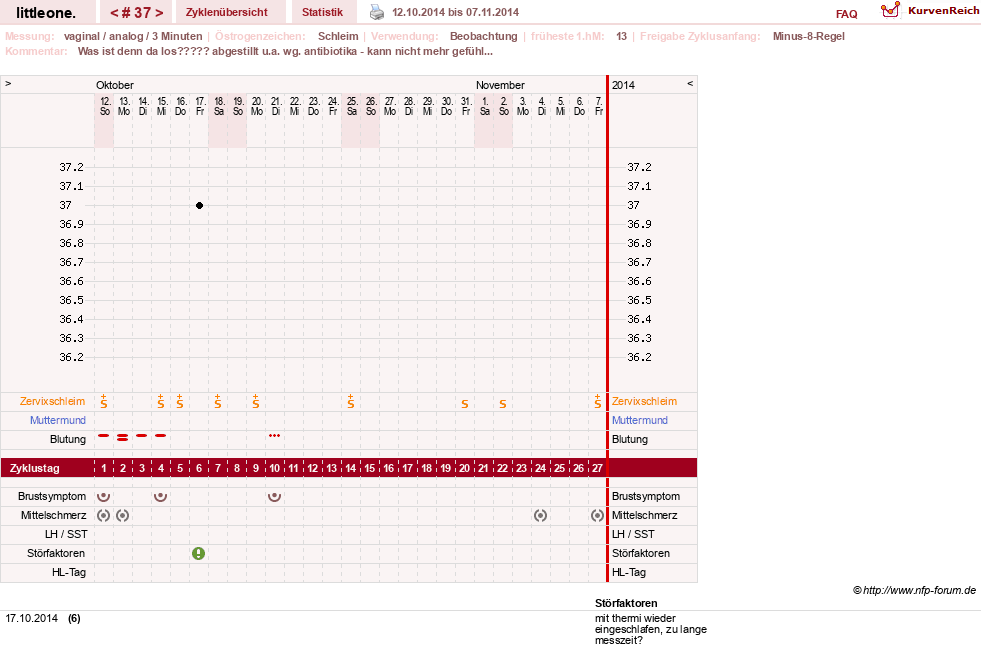The height and width of the screenshot is (670, 981).
Task: Select the black temperature dot at 37
Action: 199,205
